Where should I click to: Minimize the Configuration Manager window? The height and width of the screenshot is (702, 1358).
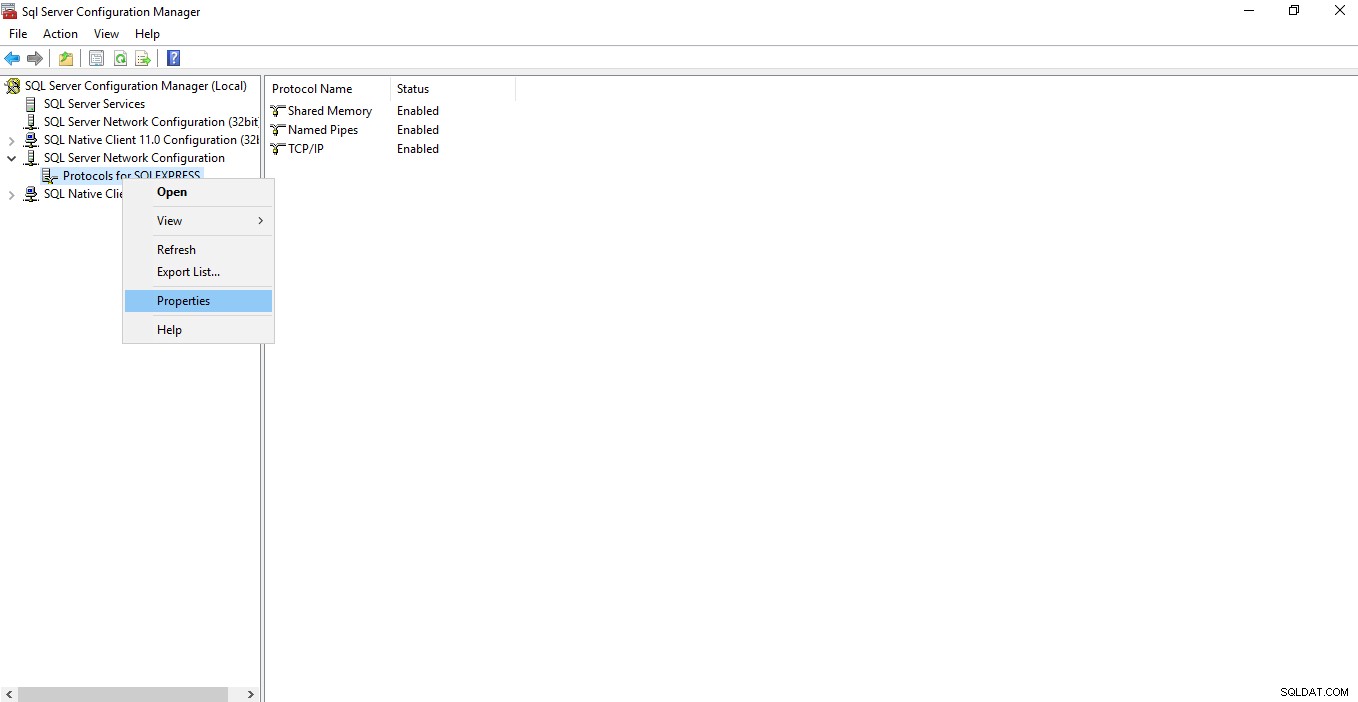click(x=1249, y=11)
